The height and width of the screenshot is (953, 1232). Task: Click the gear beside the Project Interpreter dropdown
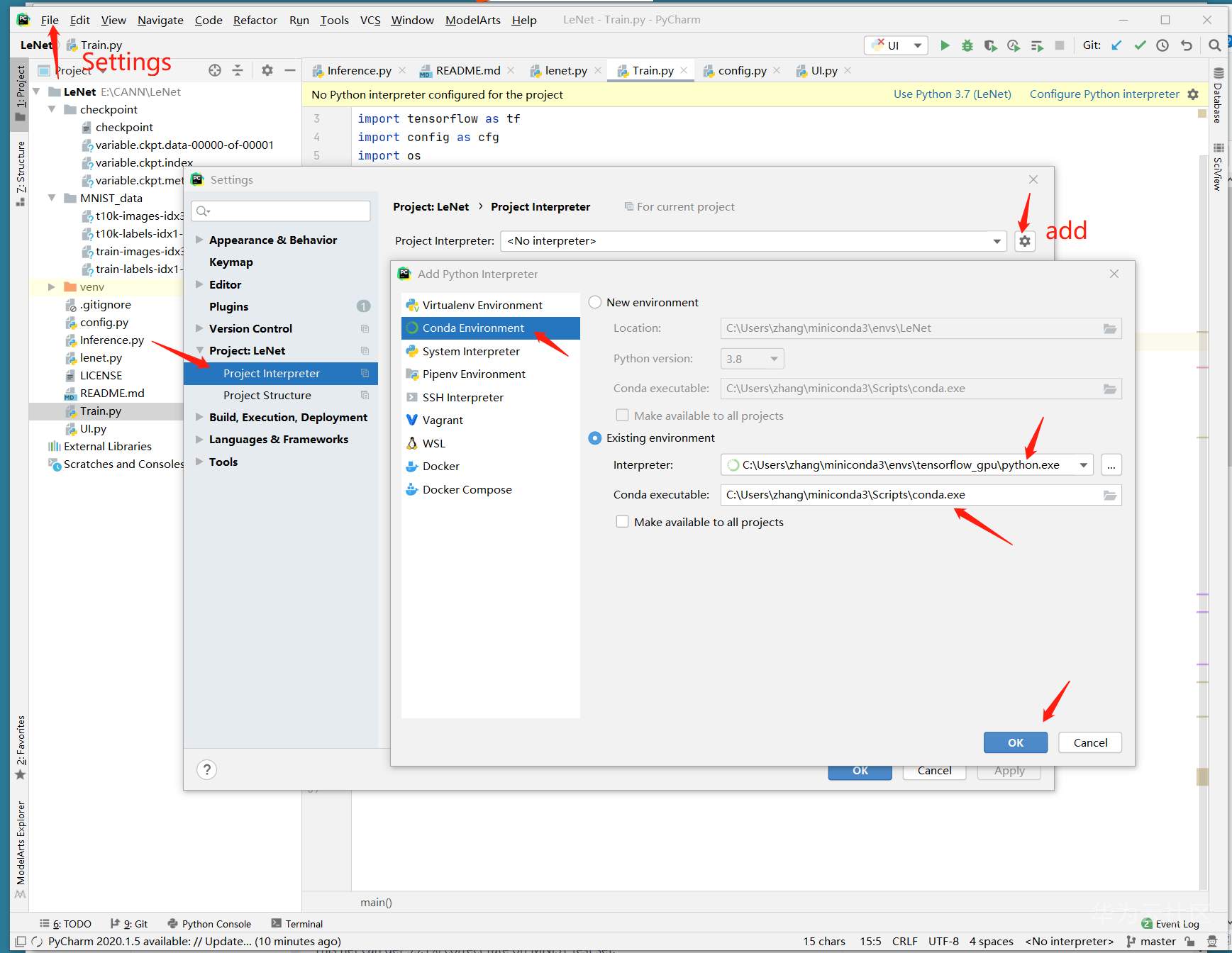point(1025,241)
